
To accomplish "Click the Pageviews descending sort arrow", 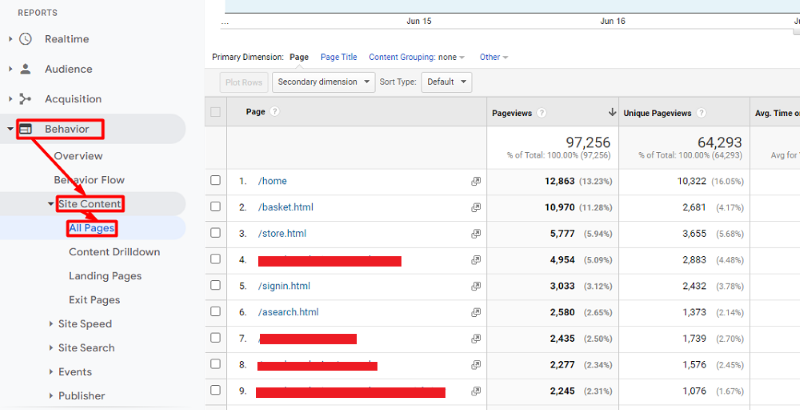I will pyautogui.click(x=612, y=112).
